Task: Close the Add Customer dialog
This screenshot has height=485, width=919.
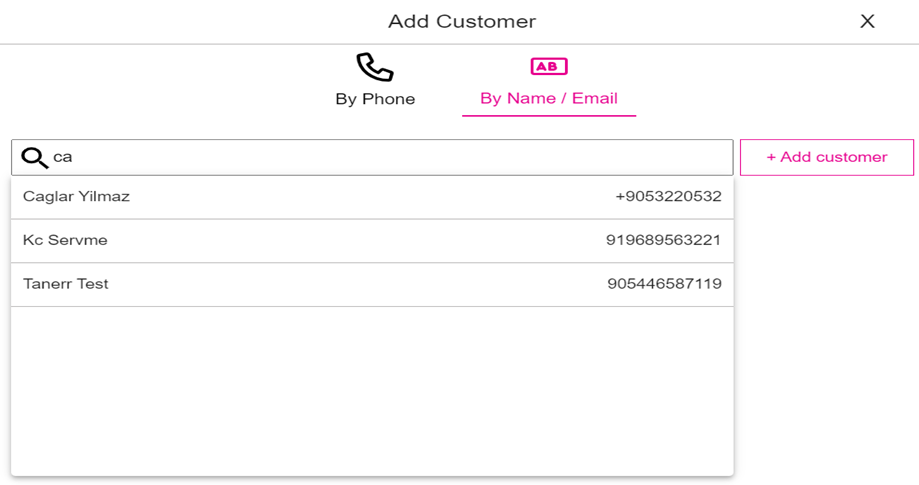Action: click(867, 21)
